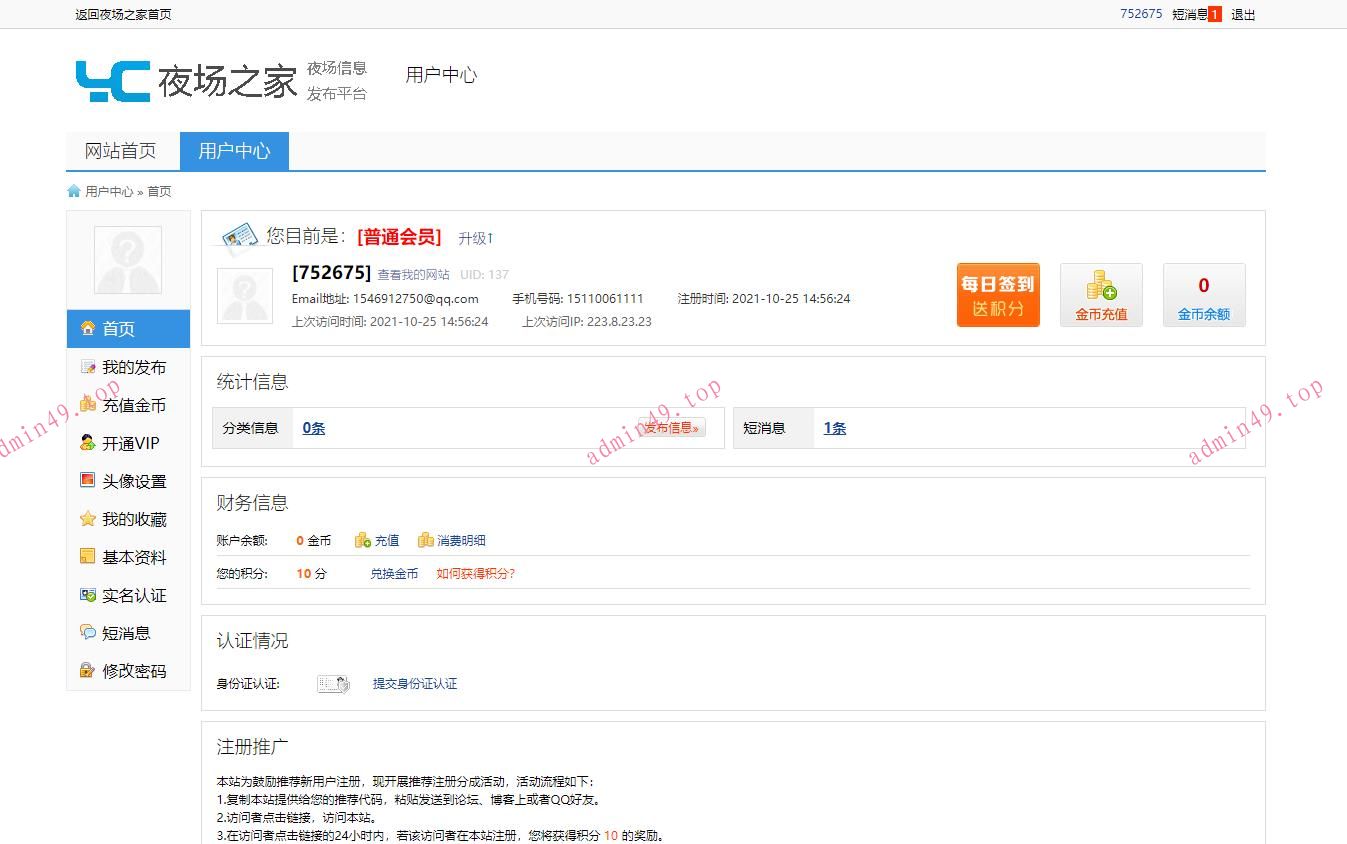The image size is (1347, 844).
Task: Open 充值金币 from the sidebar
Action: [133, 406]
